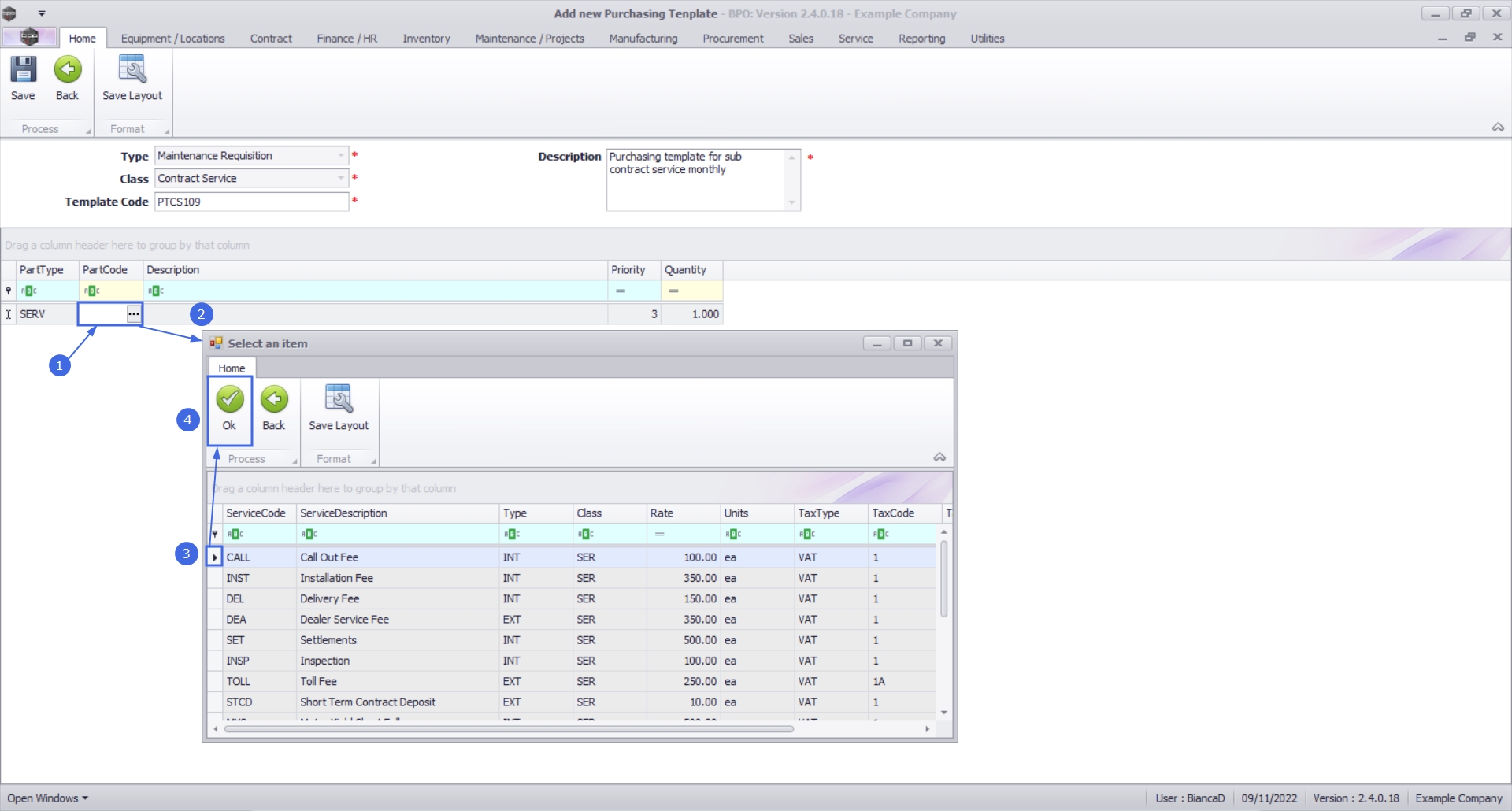
Task: Click the Template Code input field
Action: point(251,202)
